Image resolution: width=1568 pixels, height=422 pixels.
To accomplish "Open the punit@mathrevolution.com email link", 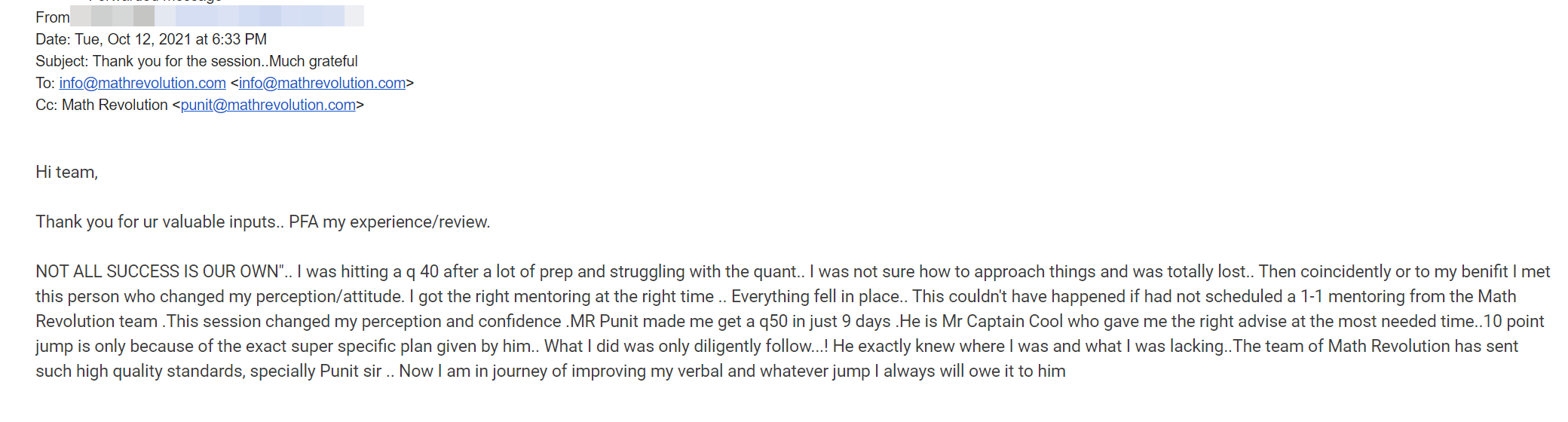I will click(x=268, y=105).
